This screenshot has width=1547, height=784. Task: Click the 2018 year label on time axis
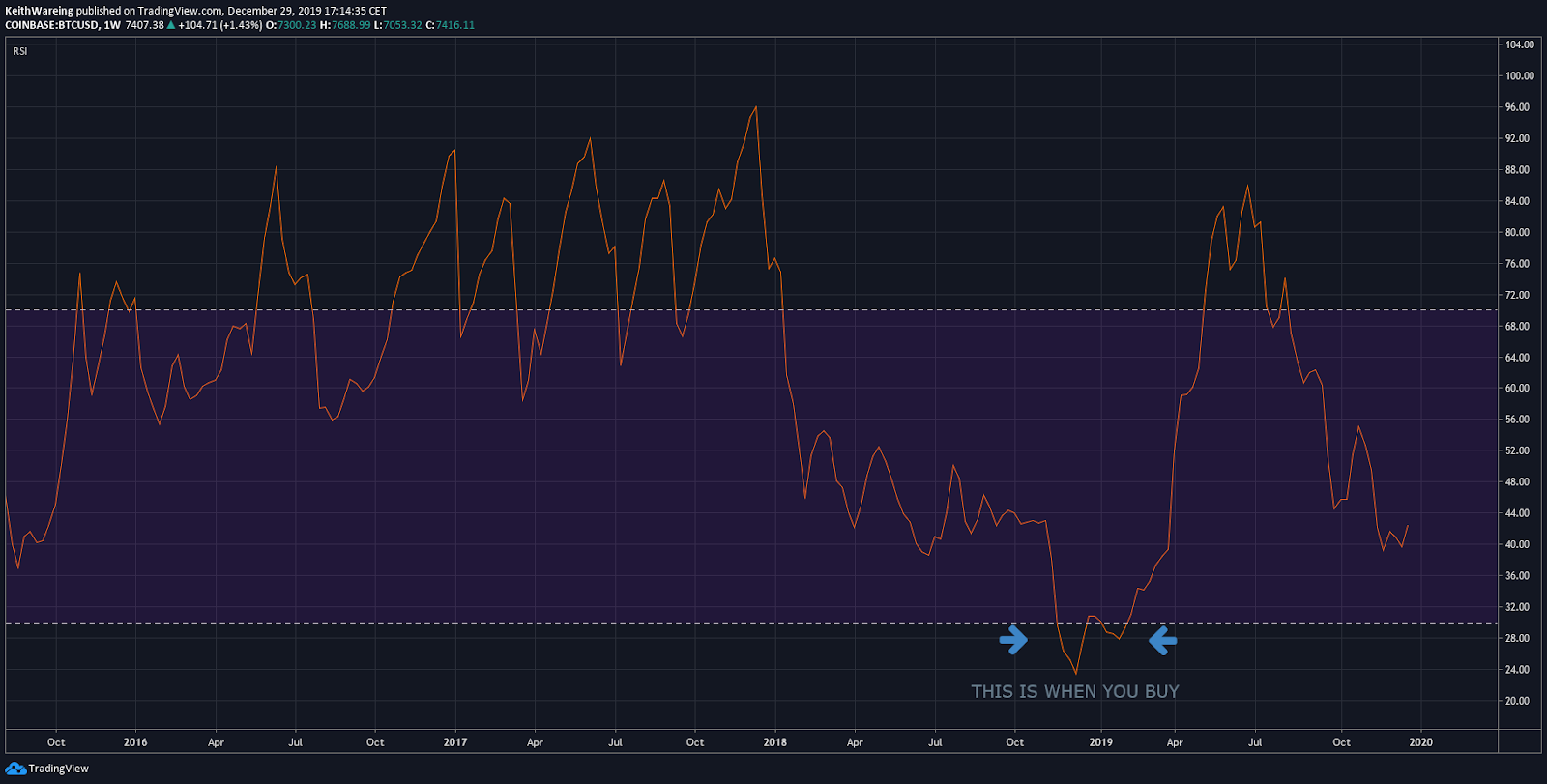tap(775, 742)
